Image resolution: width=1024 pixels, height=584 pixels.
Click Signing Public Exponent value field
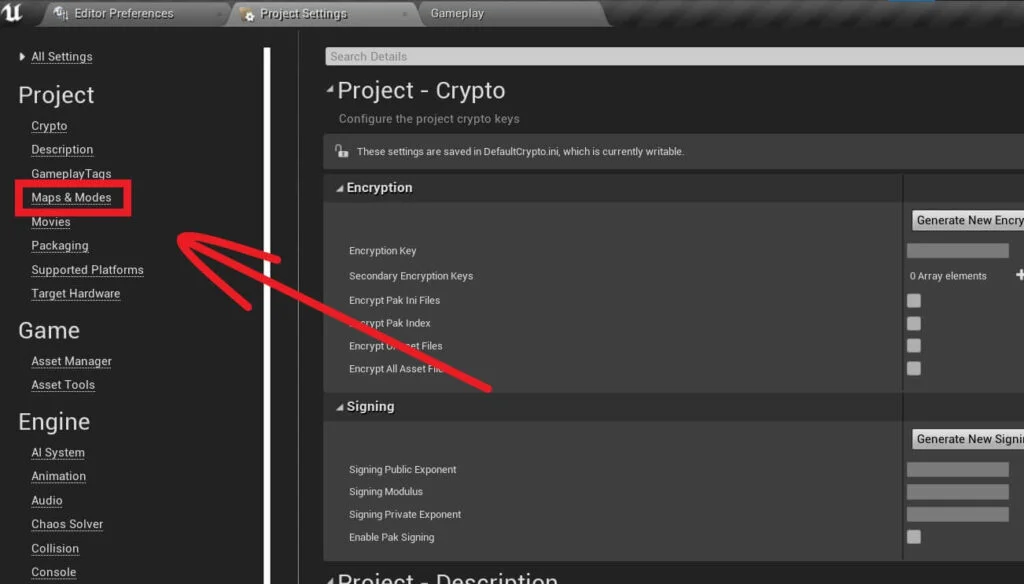click(957, 469)
